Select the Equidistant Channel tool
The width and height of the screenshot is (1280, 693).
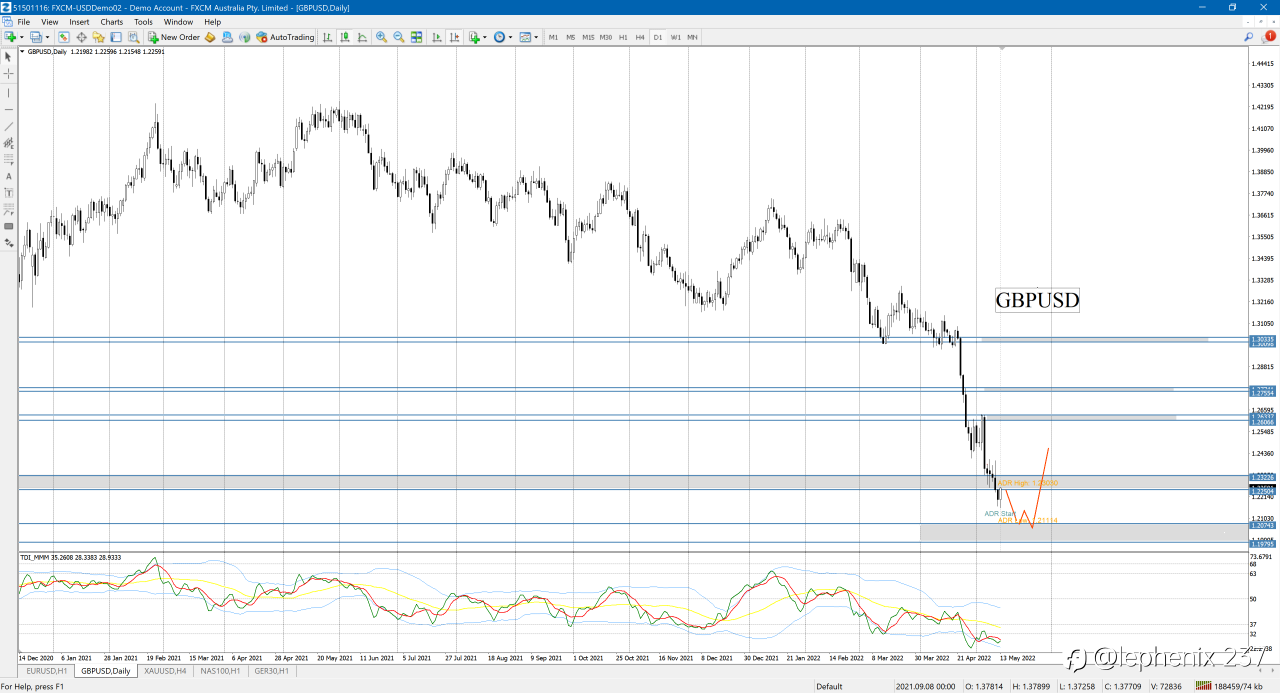(9, 143)
